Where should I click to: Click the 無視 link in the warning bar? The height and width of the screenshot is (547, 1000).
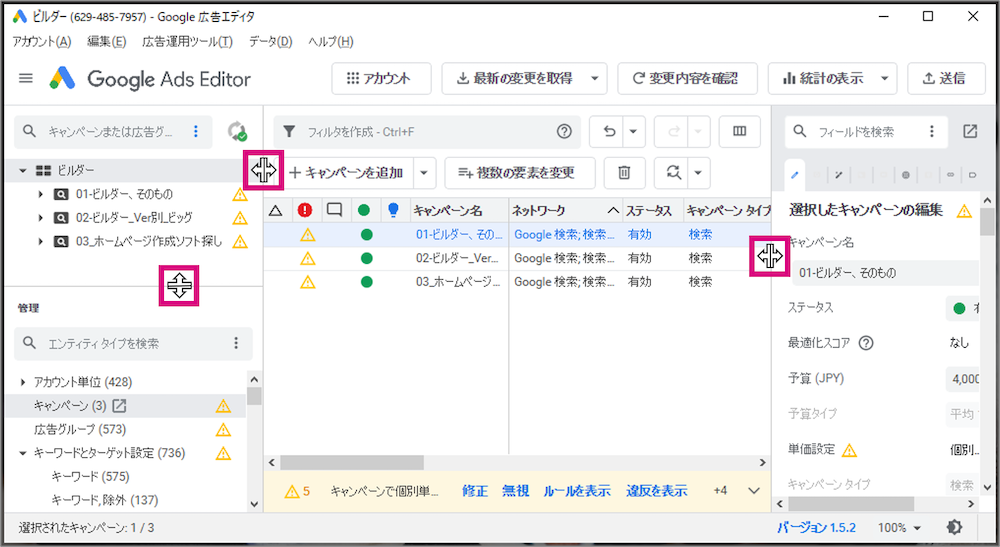[515, 490]
